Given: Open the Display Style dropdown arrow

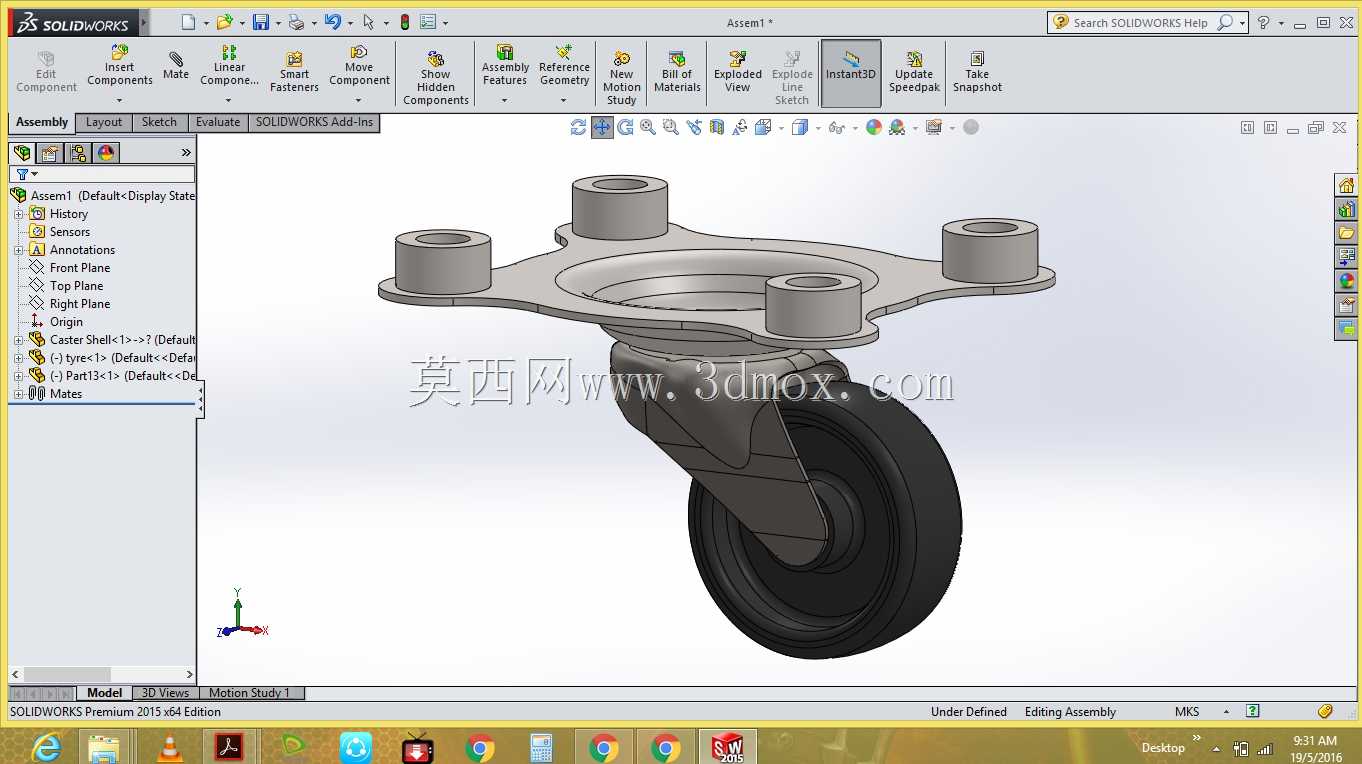Looking at the screenshot, I should tap(818, 128).
